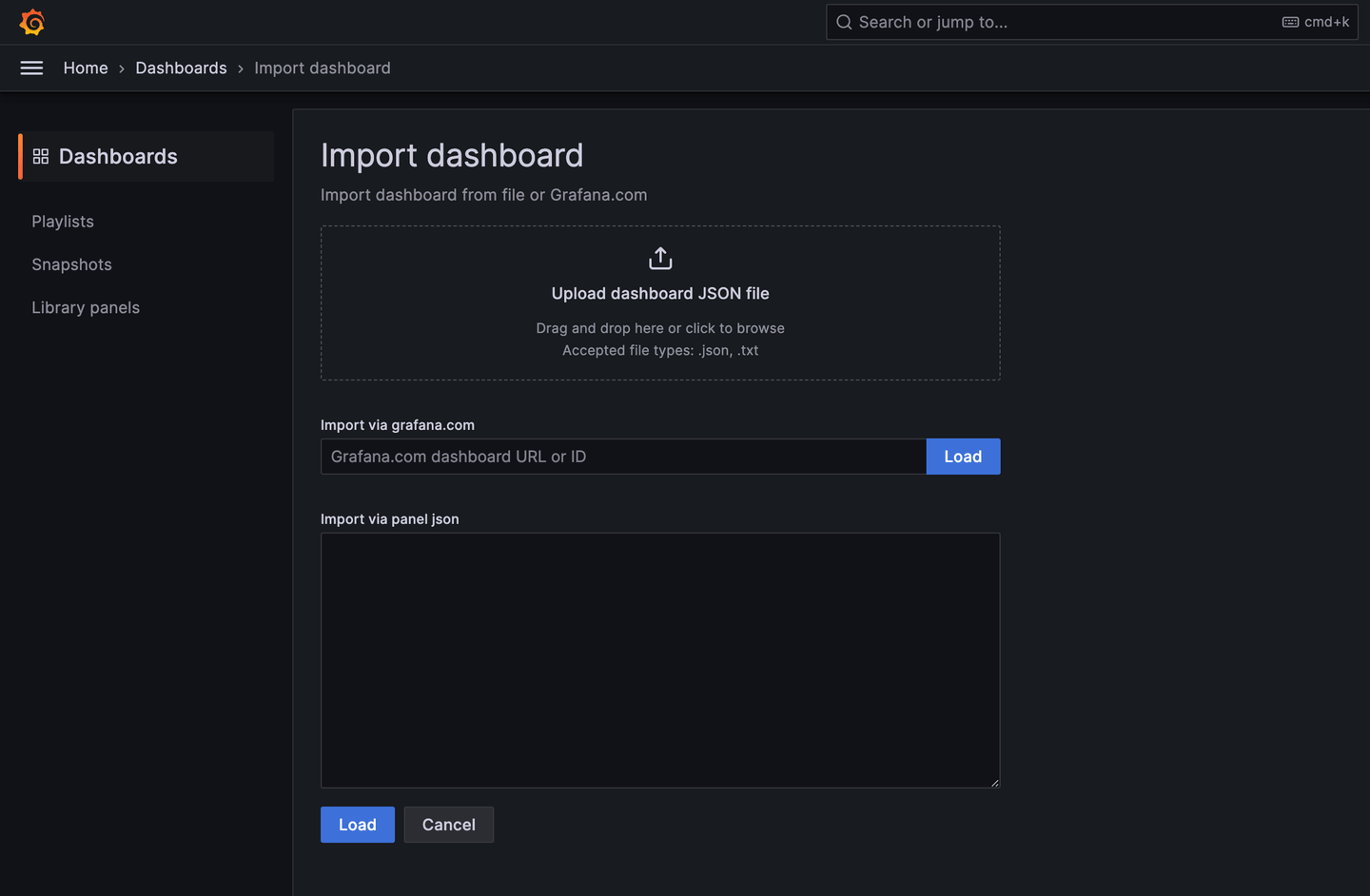Click the Search or jump to bar
This screenshot has width=1370, height=896.
click(1047, 21)
